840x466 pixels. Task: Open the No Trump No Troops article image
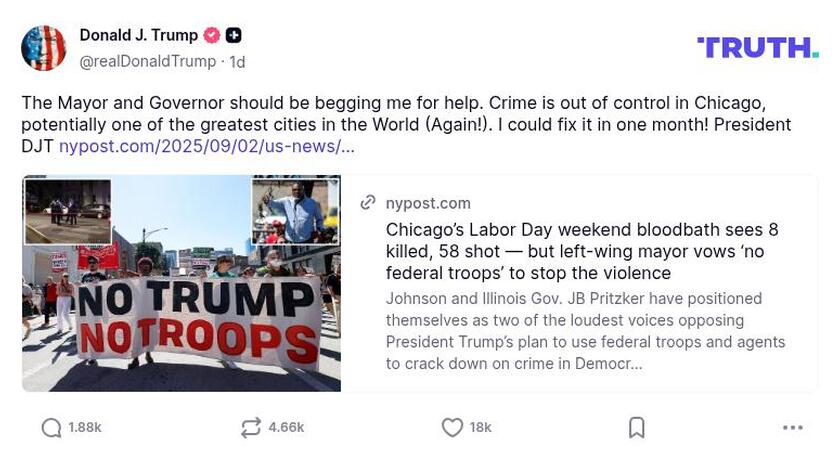click(181, 283)
